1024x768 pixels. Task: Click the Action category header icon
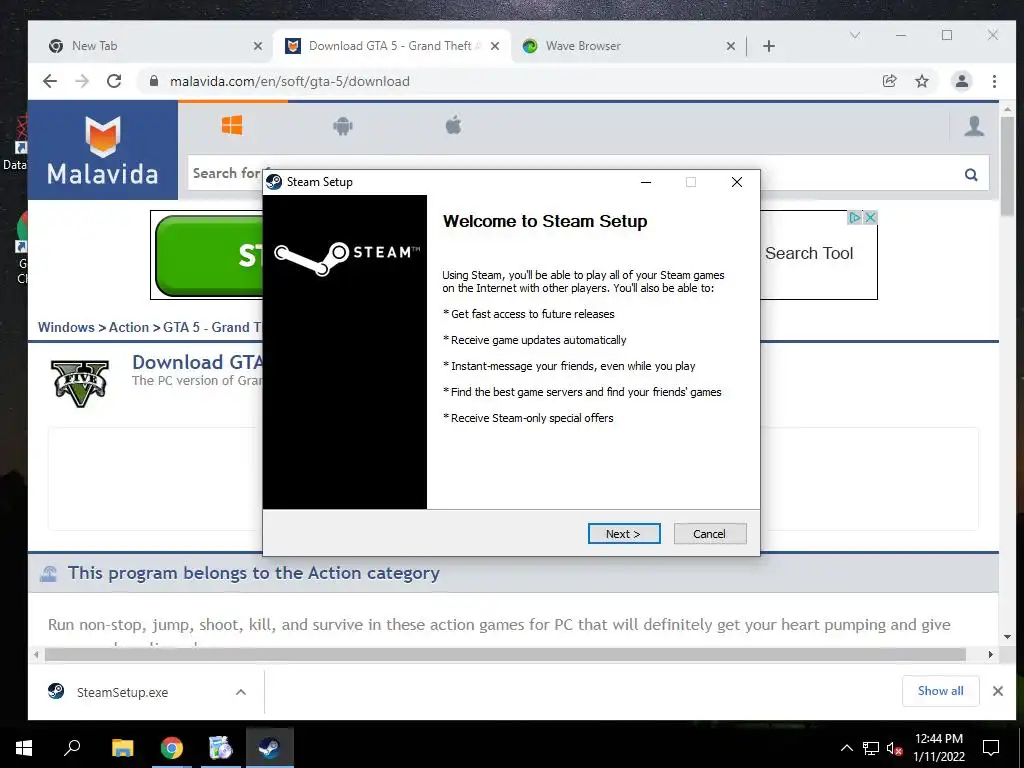coord(48,573)
